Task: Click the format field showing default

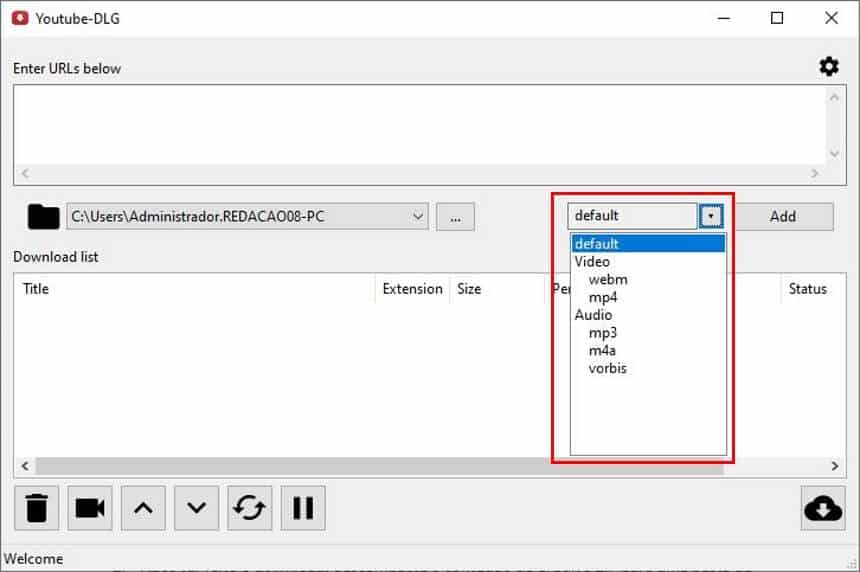Action: coord(632,216)
